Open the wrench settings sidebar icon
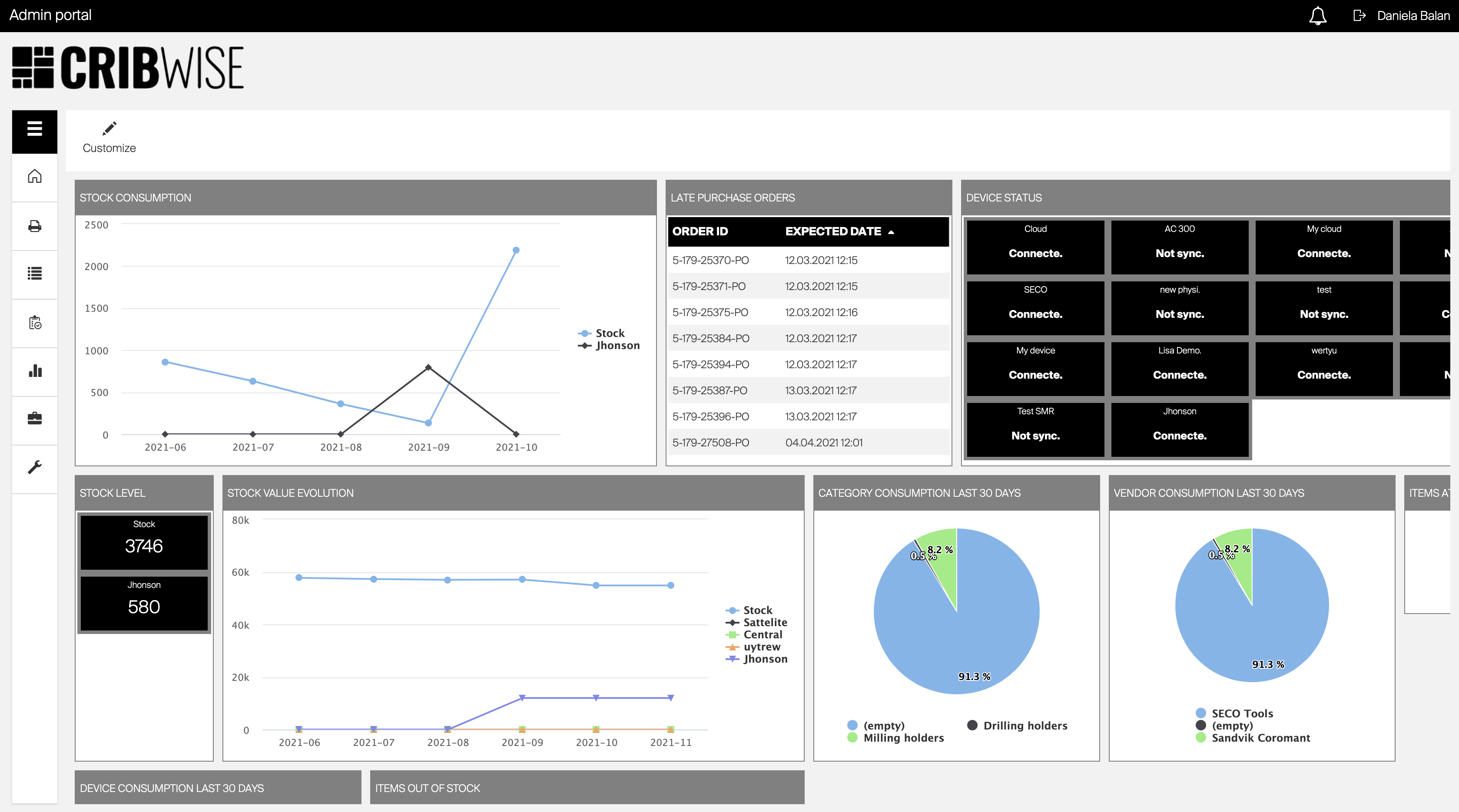The height and width of the screenshot is (812, 1459). (x=35, y=467)
